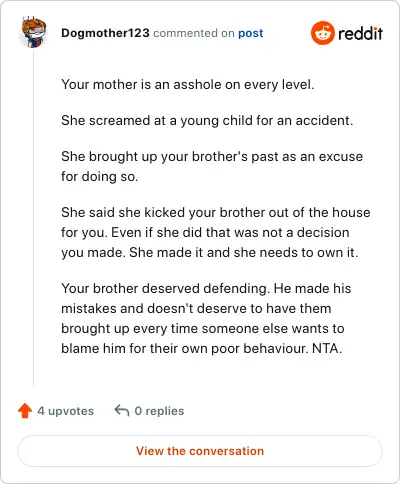The height and width of the screenshot is (484, 400).
Task: Select the "4 upvotes" count label
Action: [x=66, y=411]
